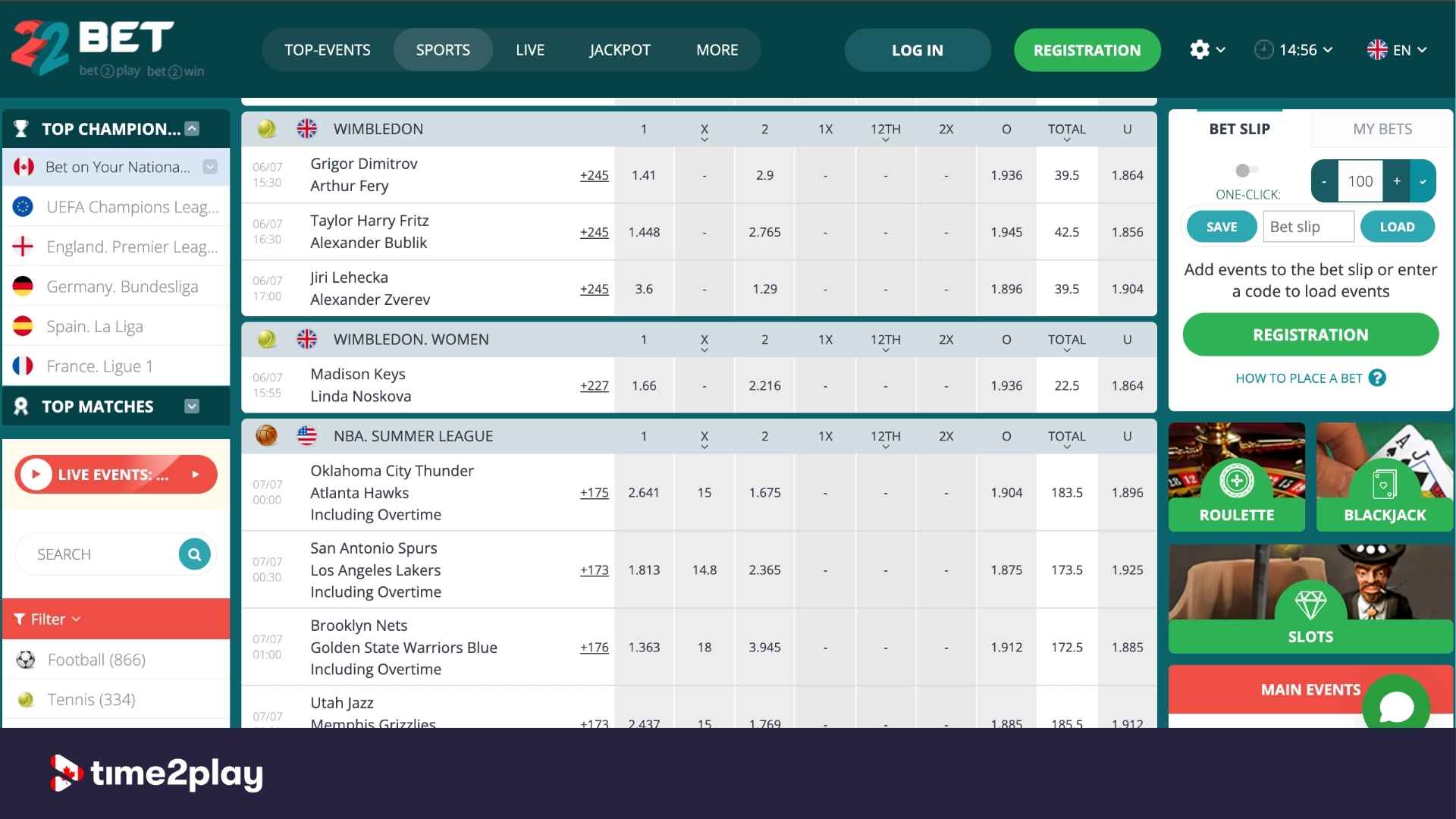Select the BET SLIP tab
This screenshot has width=1456, height=819.
(1239, 129)
